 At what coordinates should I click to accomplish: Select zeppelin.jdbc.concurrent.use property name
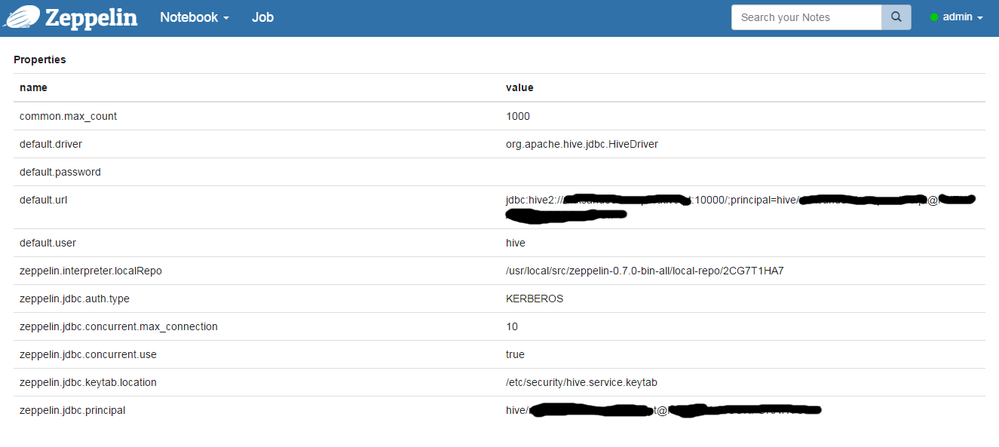pyautogui.click(x=88, y=355)
